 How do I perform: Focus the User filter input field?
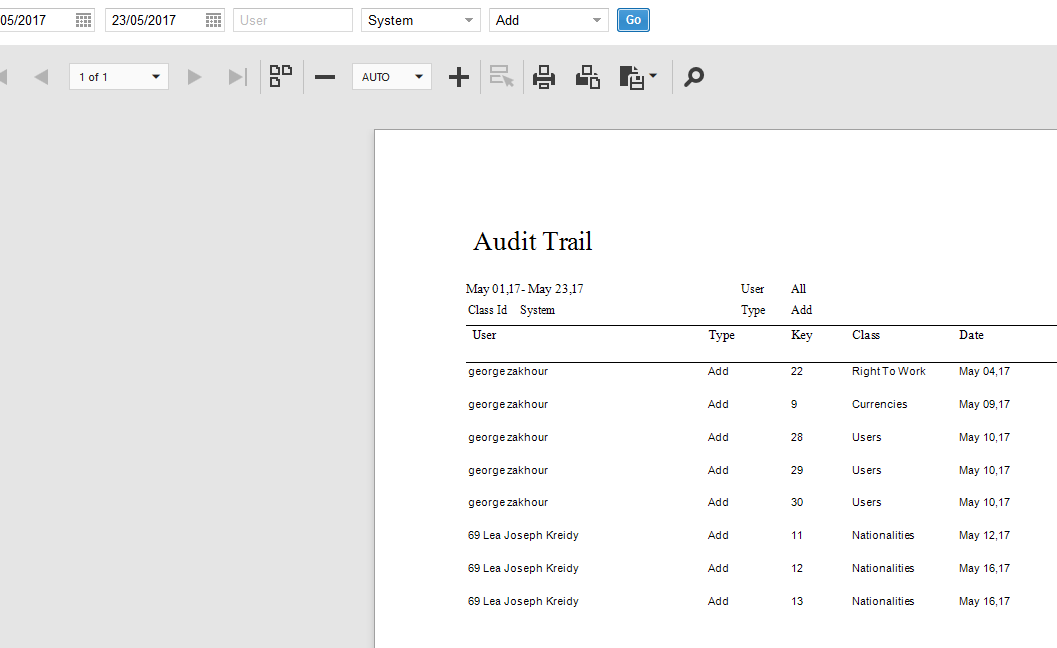coord(293,20)
